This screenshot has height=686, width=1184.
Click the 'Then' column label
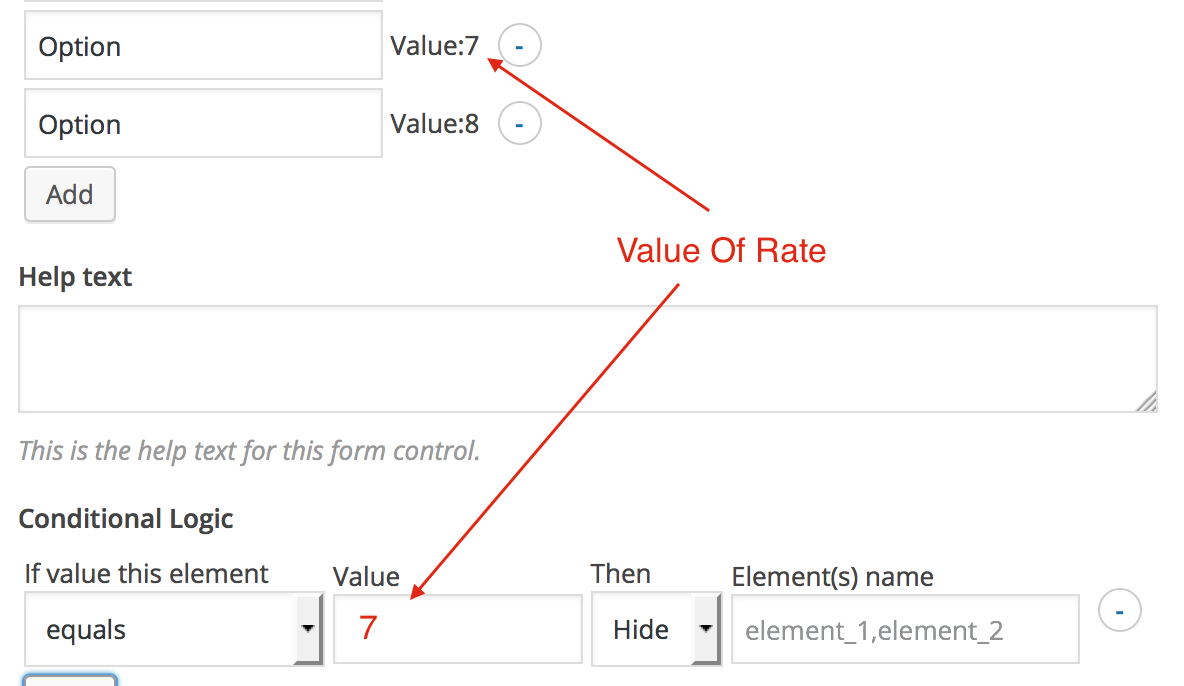(x=620, y=574)
